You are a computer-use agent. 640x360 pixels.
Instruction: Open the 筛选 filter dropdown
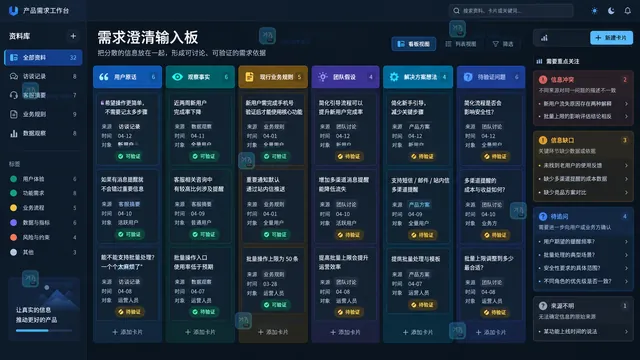tap(503, 44)
